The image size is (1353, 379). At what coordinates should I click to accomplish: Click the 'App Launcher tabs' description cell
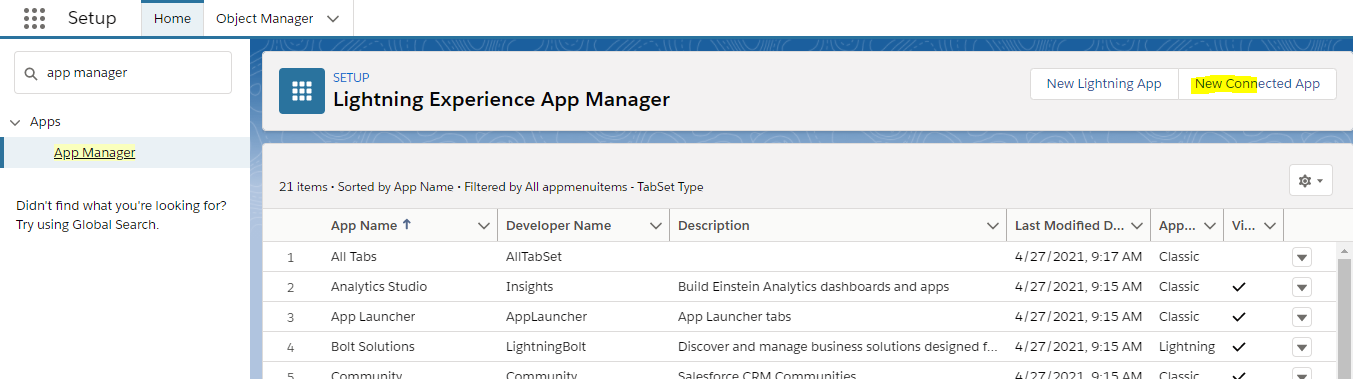[x=734, y=317]
